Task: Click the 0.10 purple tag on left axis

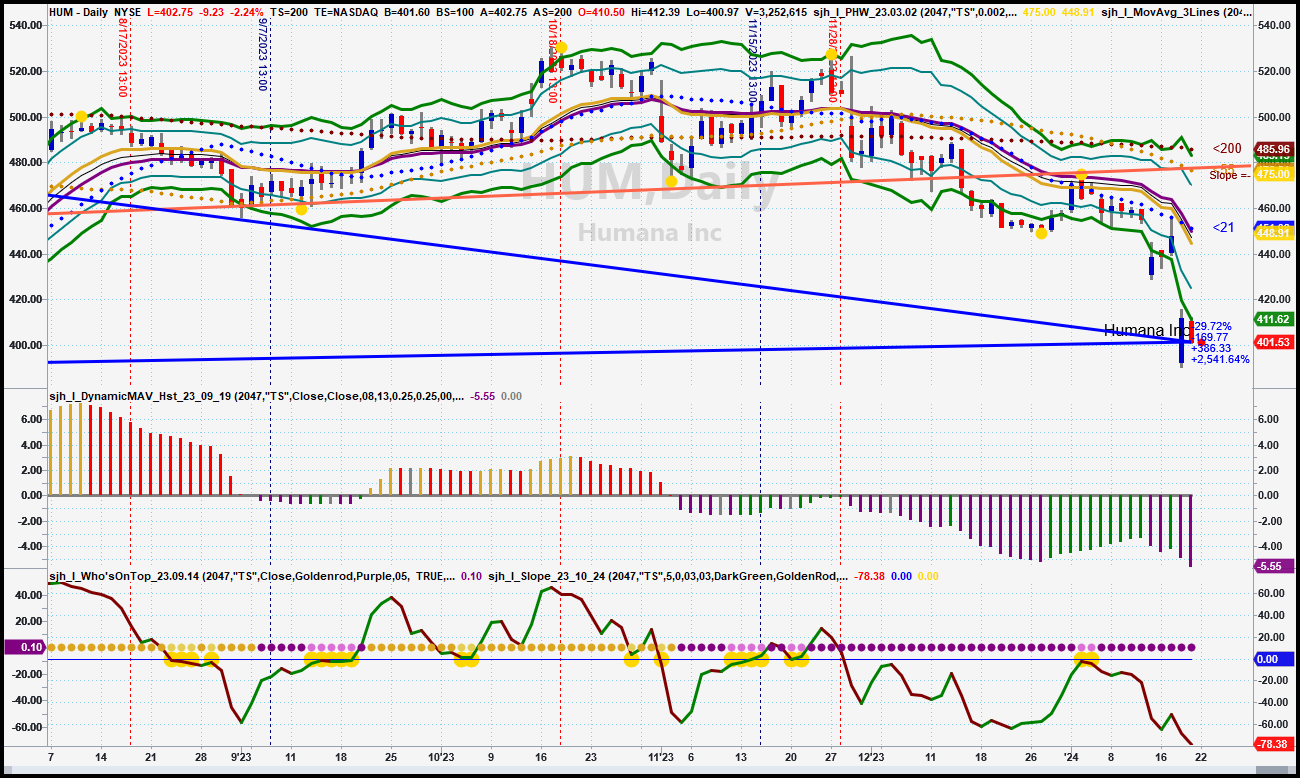Action: (23, 648)
